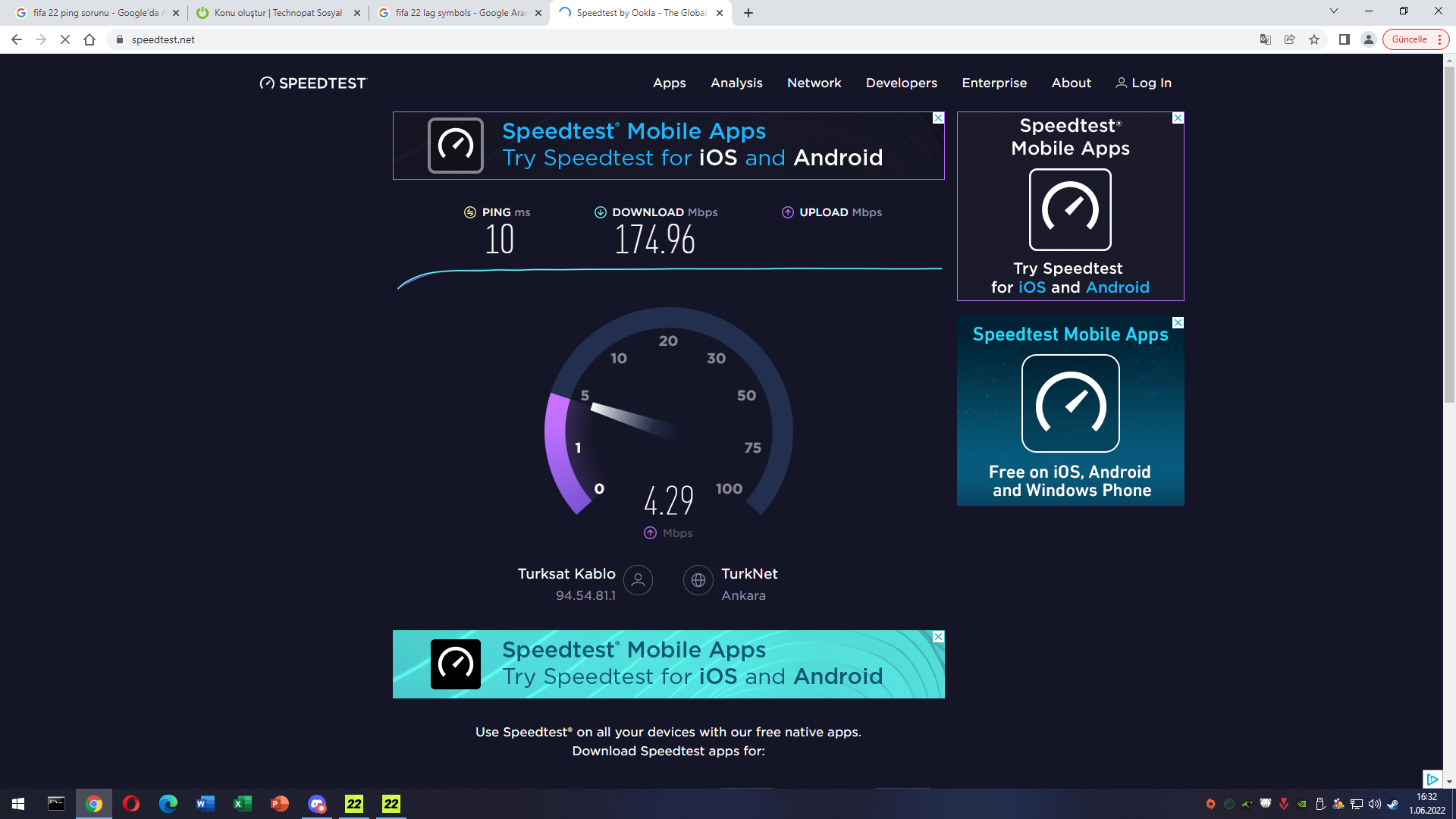1456x819 pixels.
Task: Open the Network menu item
Action: (x=814, y=83)
